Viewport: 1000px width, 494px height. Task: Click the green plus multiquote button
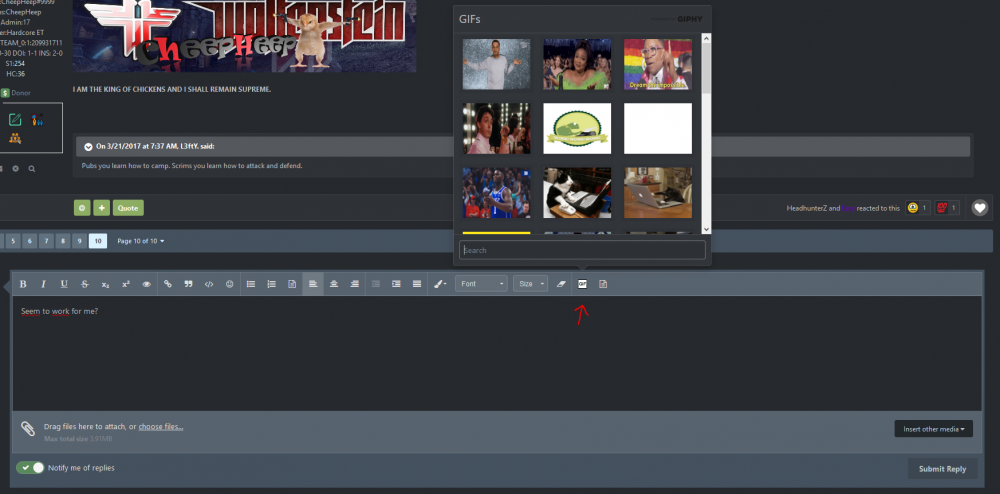[101, 208]
